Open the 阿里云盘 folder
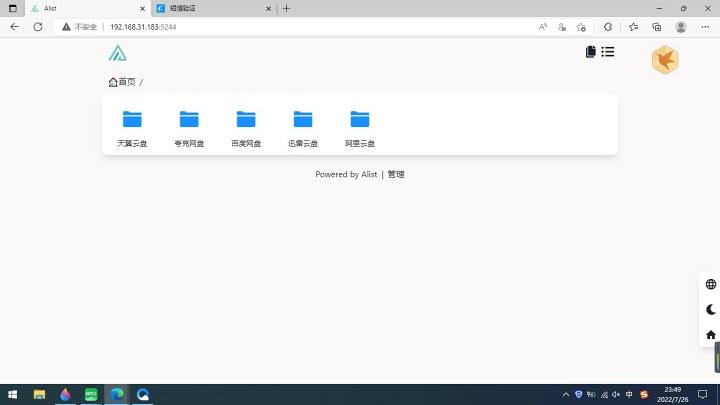Screen dimensions: 720x405 [360, 129]
